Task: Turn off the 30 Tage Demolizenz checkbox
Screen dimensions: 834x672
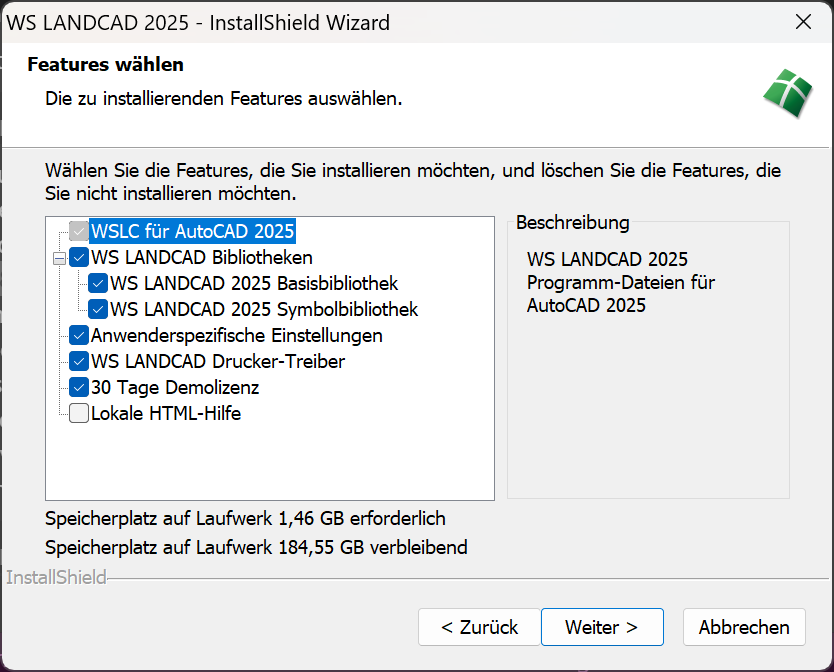Action: (79, 387)
